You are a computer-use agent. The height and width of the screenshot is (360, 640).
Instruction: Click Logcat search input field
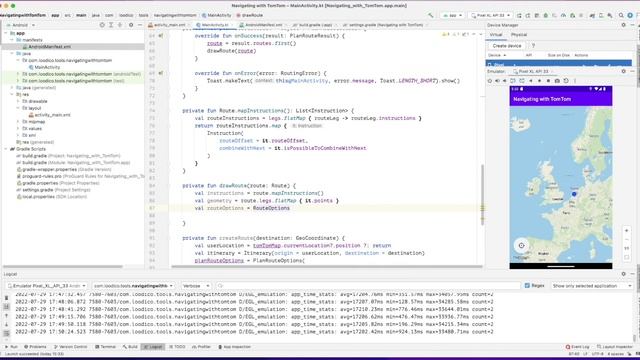367,286
